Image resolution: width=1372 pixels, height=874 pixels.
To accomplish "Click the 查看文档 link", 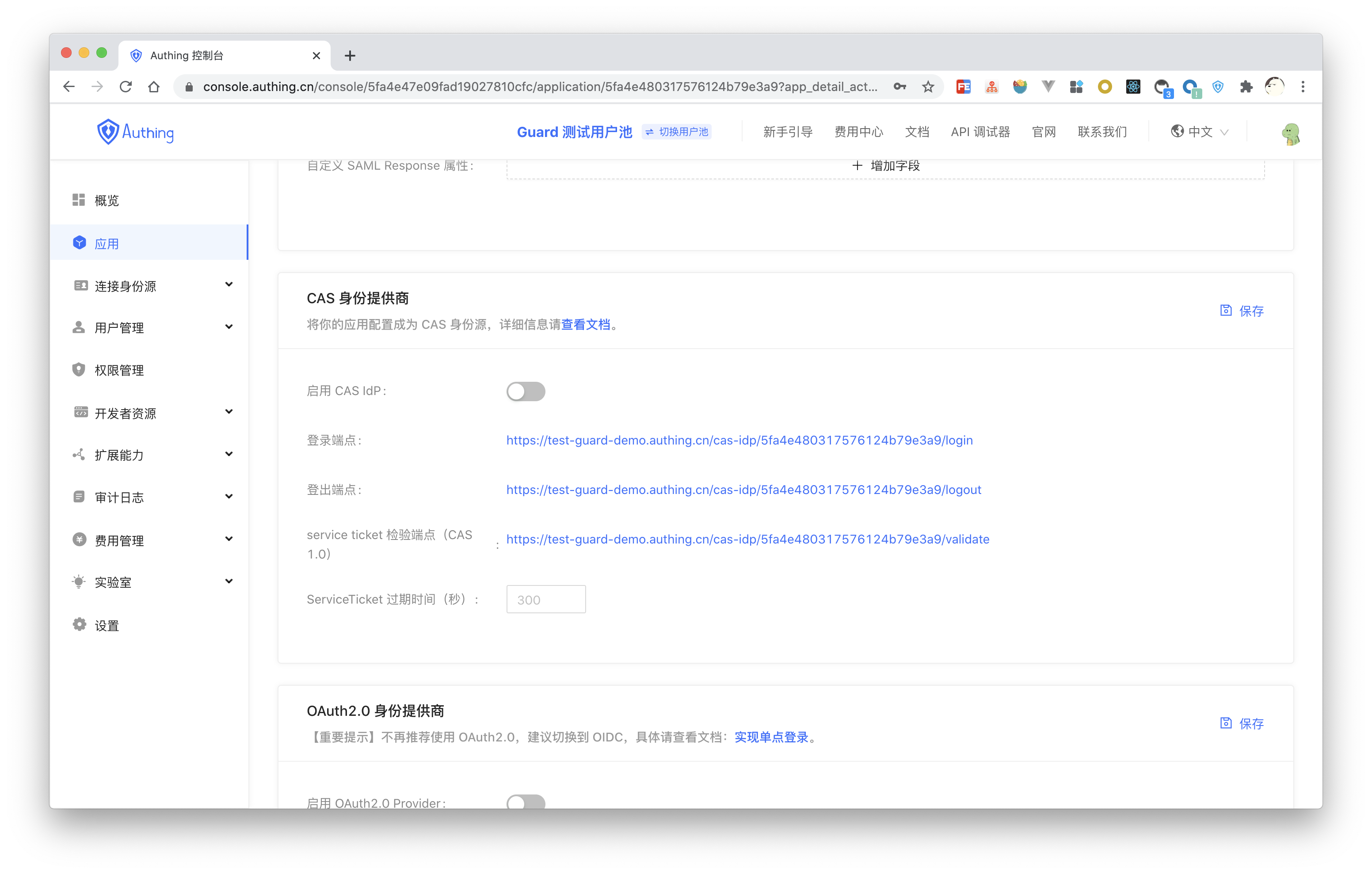I will 585,325.
